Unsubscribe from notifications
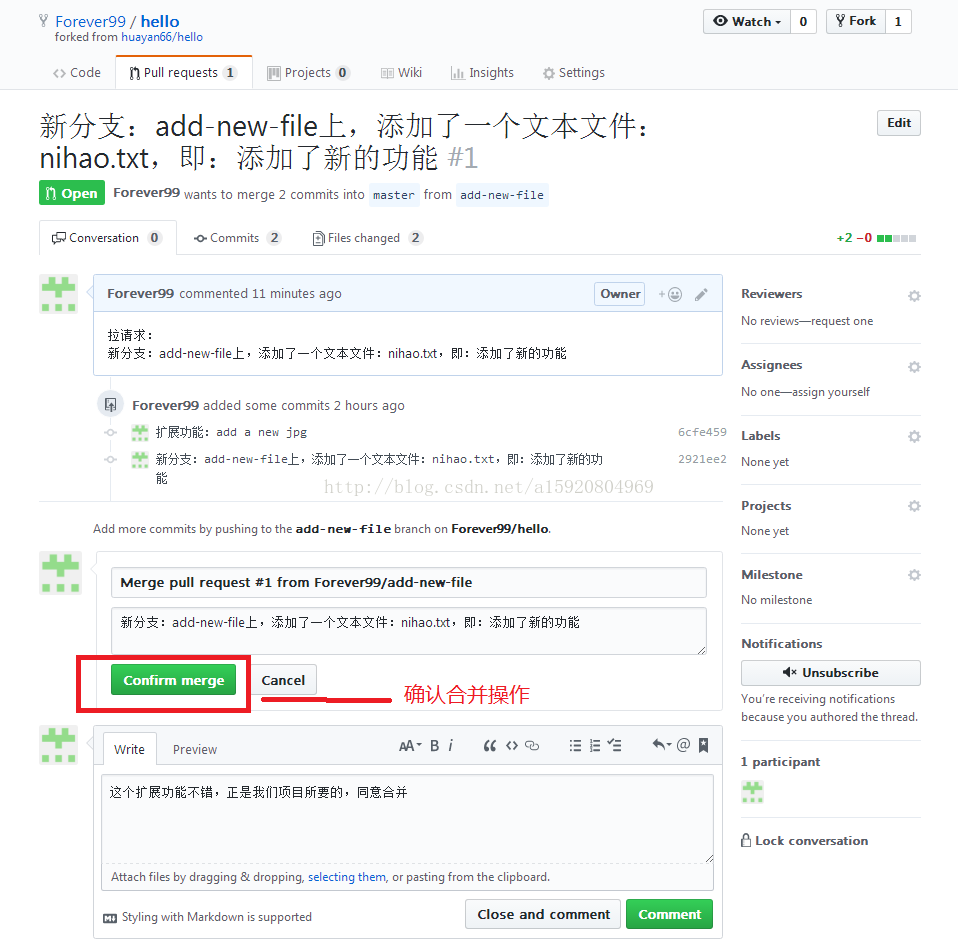The height and width of the screenshot is (952, 958). 831,673
